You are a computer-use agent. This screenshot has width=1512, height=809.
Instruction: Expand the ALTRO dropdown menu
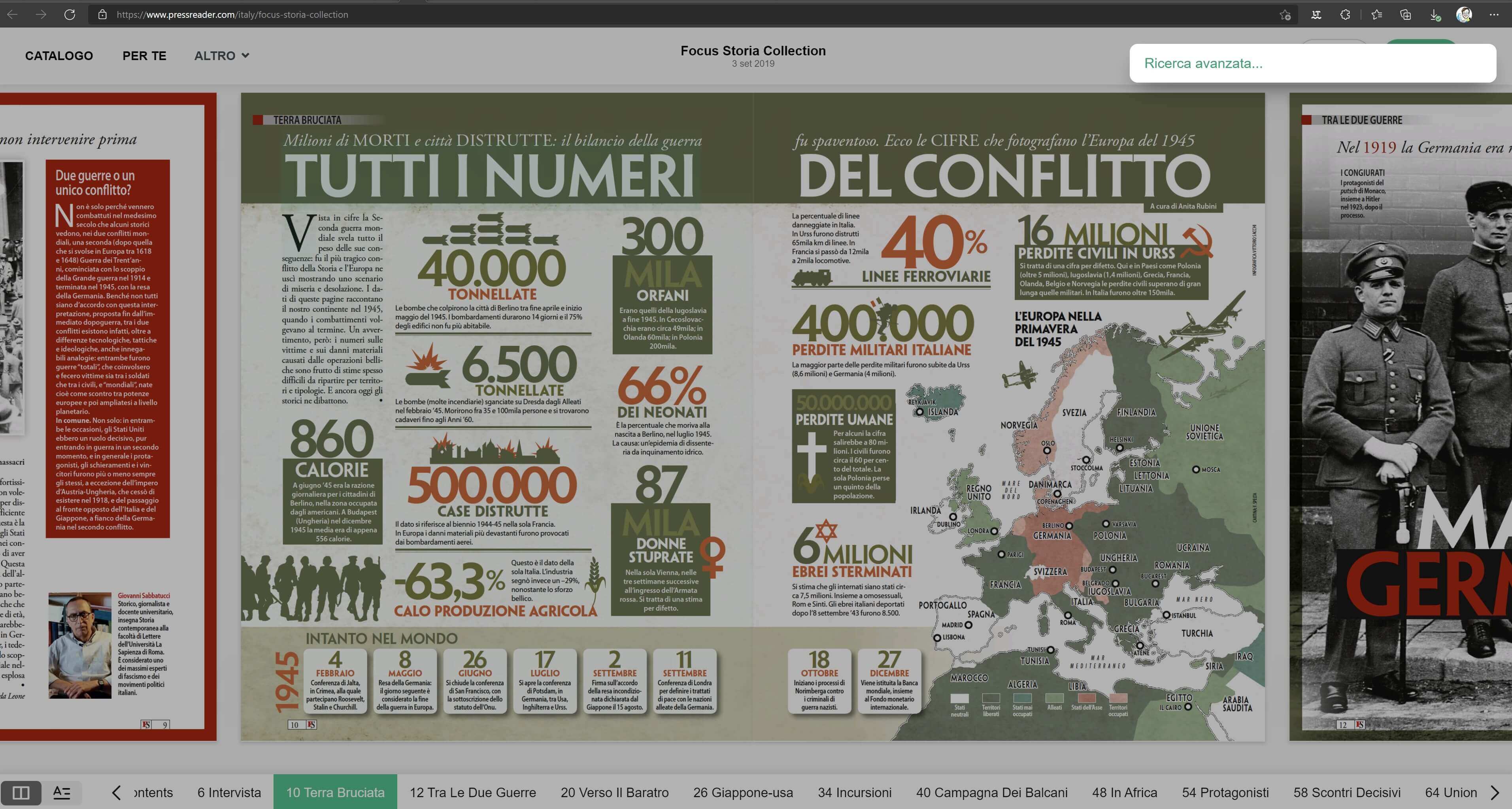click(x=221, y=56)
